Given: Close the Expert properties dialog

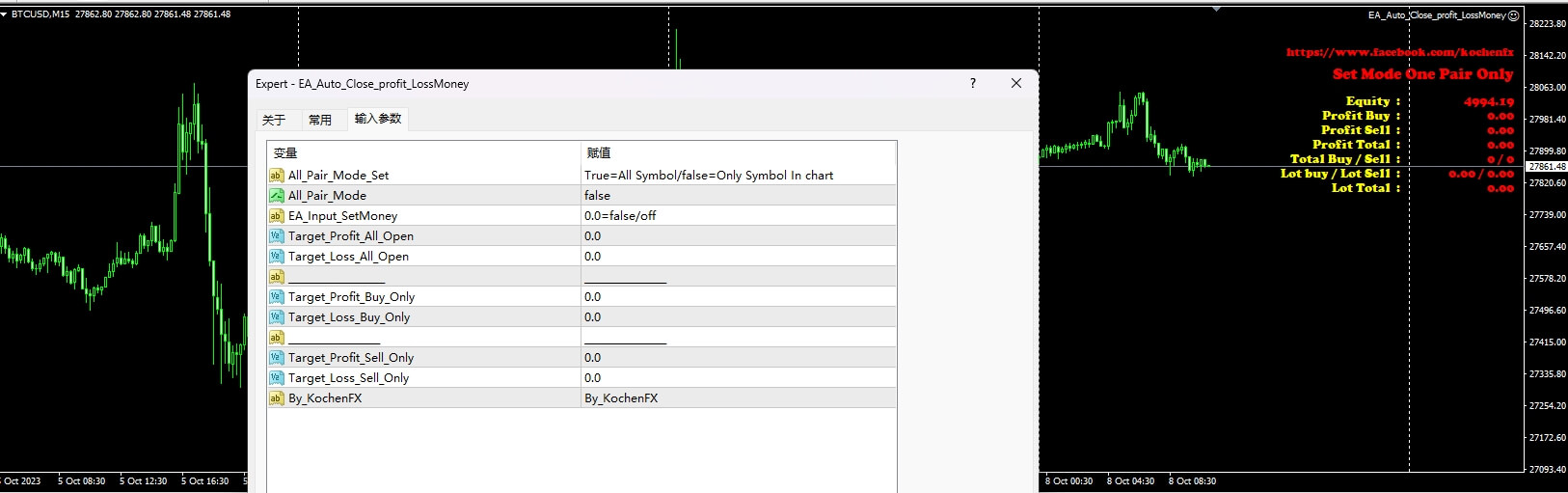Looking at the screenshot, I should (x=1015, y=84).
